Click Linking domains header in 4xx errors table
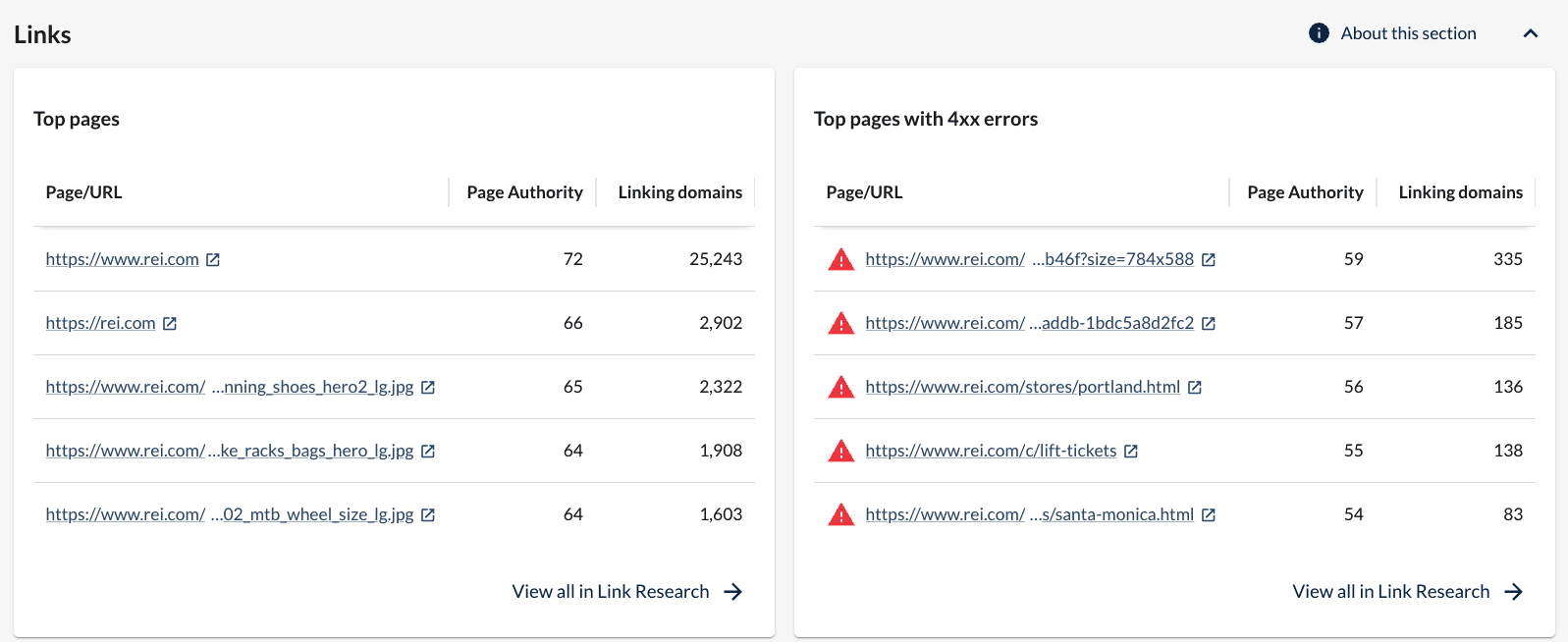Image resolution: width=1568 pixels, height=642 pixels. [1460, 192]
